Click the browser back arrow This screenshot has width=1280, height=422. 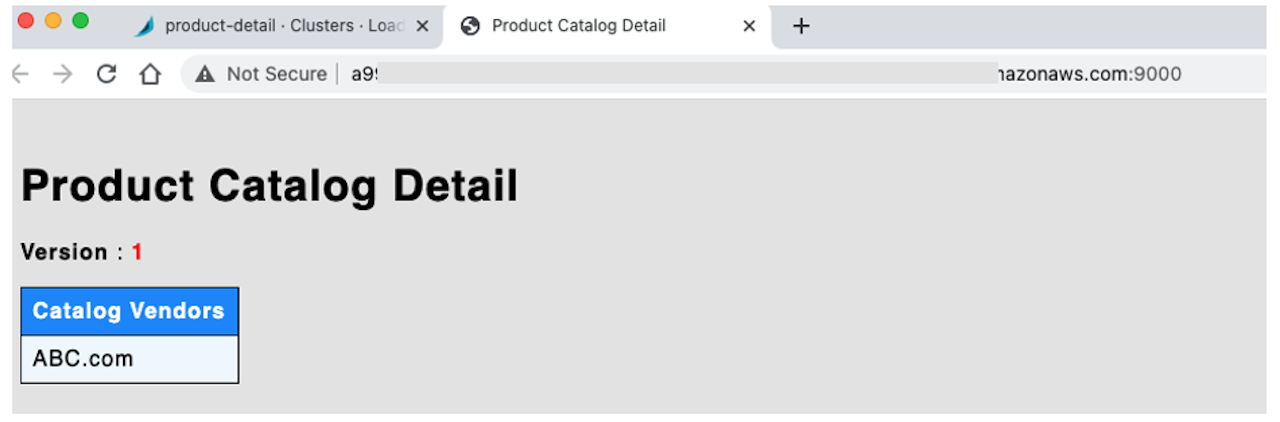[x=19, y=74]
